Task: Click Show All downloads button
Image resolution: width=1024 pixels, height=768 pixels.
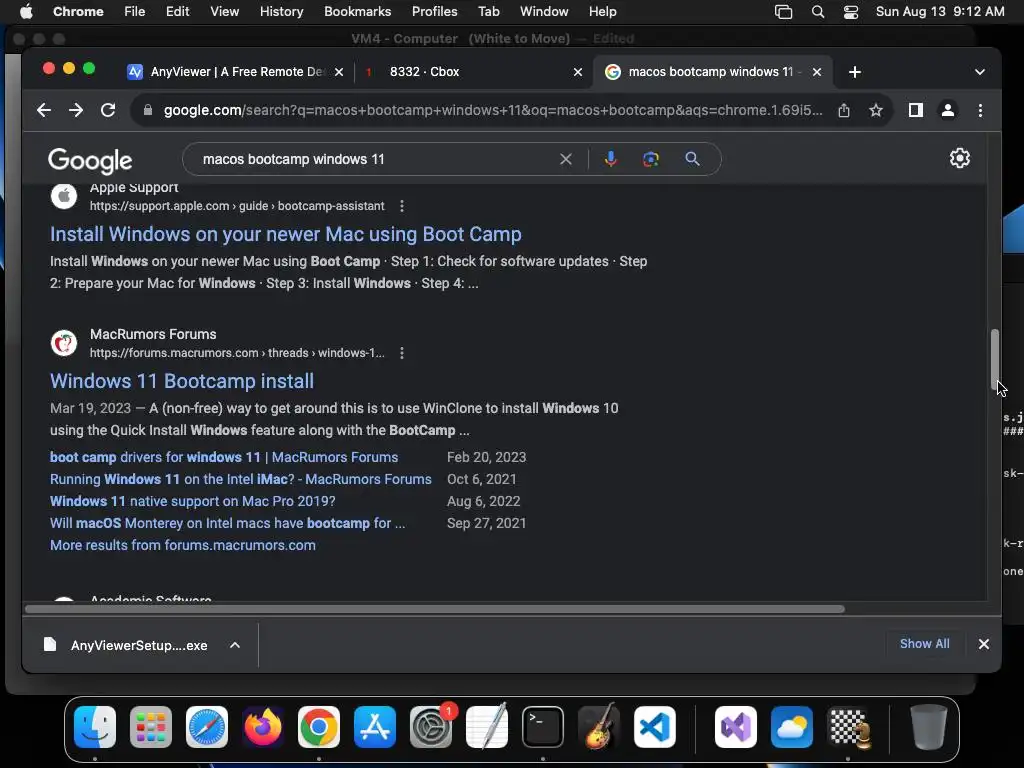Action: 924,643
